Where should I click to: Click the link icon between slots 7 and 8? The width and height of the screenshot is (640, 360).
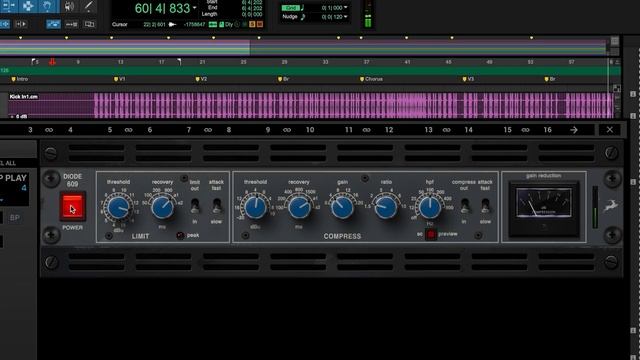pos(208,130)
